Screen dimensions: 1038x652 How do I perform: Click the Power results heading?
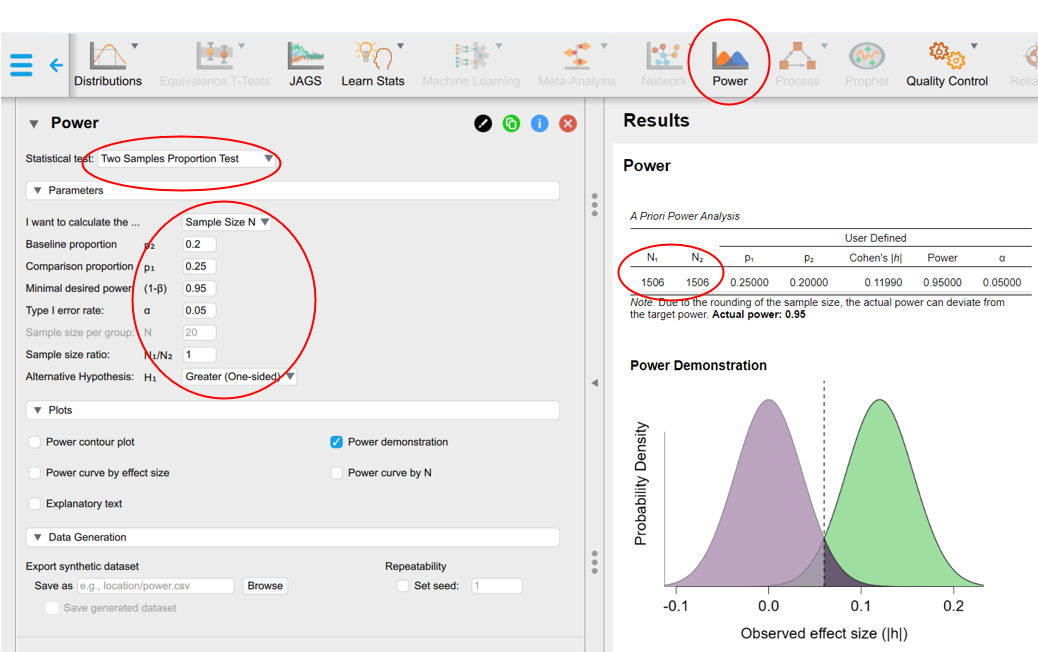point(647,165)
